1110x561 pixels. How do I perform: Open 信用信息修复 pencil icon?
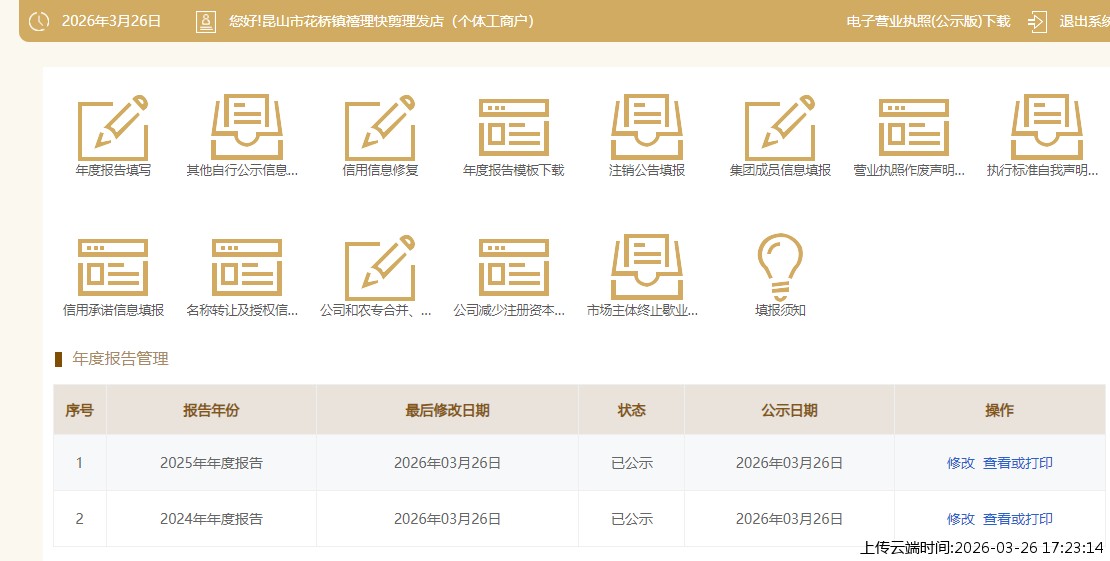380,128
